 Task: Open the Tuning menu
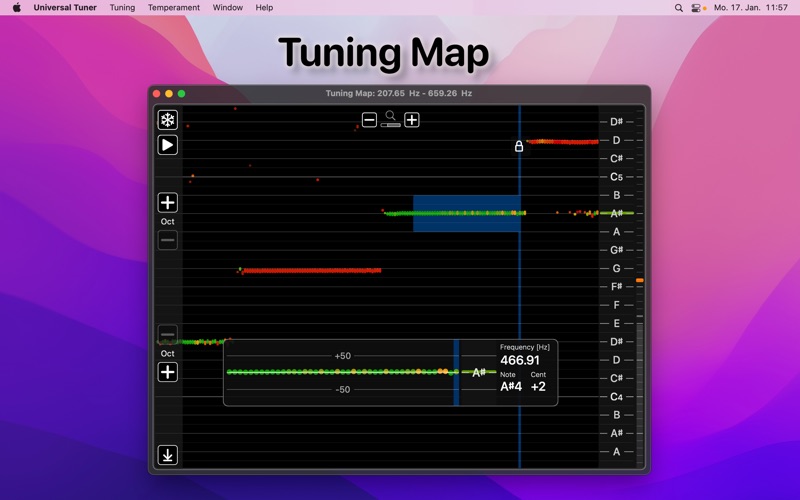[122, 8]
